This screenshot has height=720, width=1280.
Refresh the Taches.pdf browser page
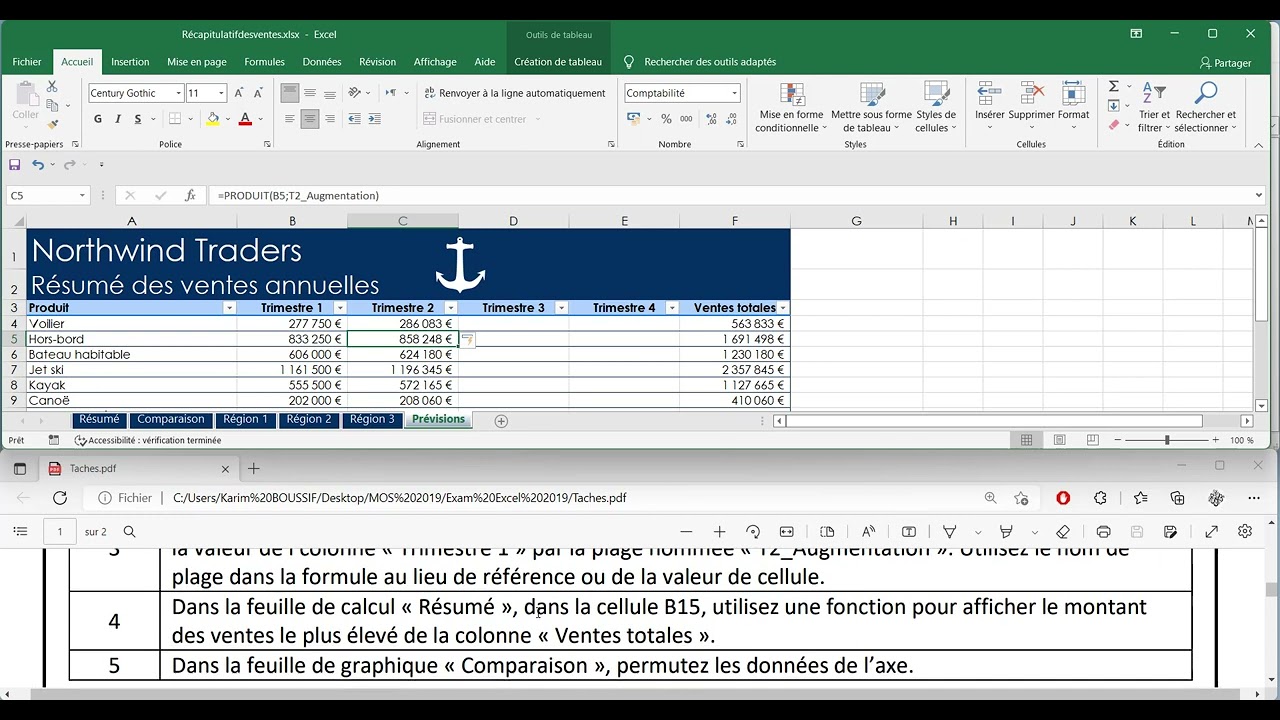click(x=60, y=498)
